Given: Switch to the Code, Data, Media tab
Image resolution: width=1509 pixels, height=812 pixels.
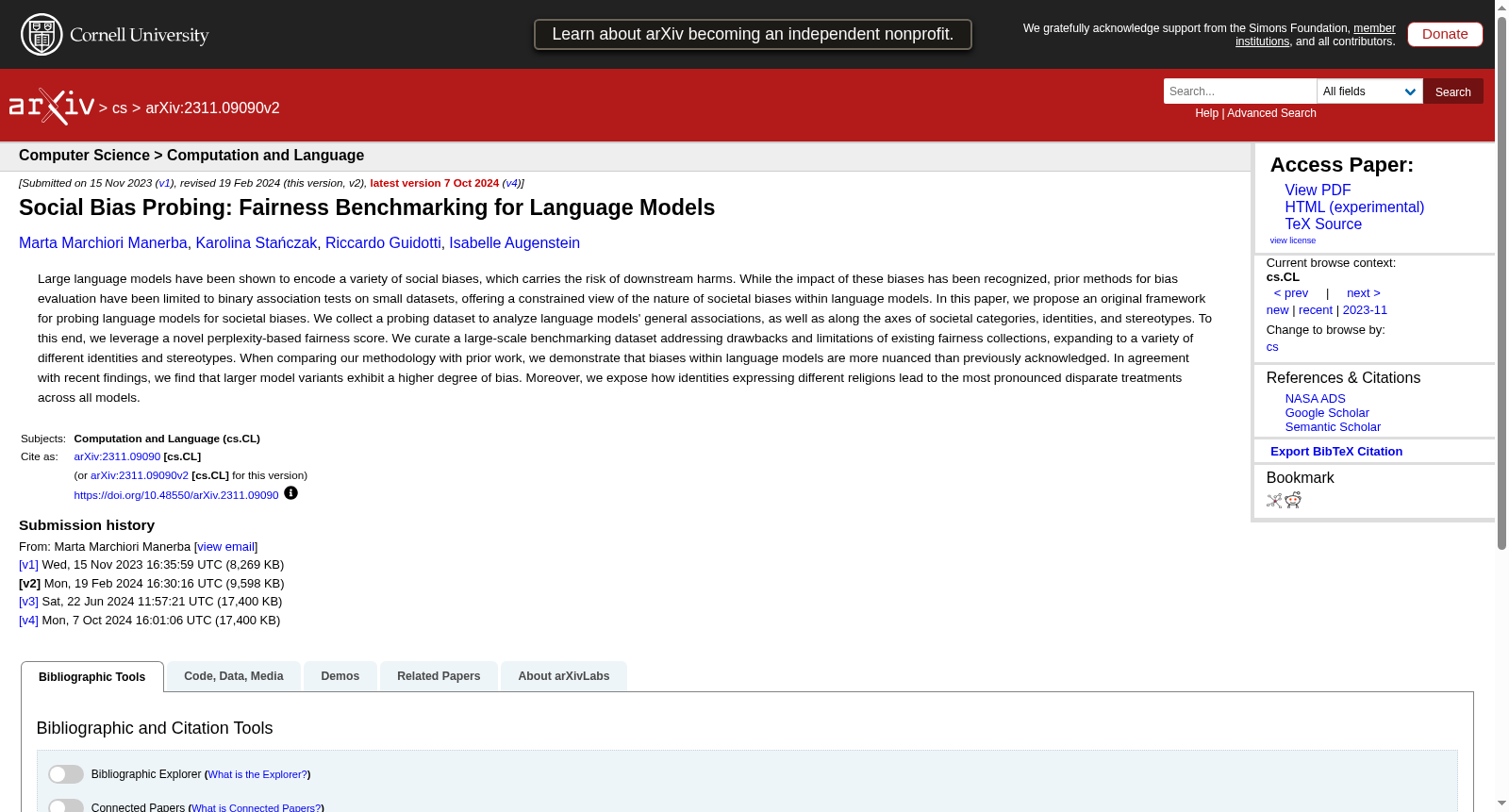Looking at the screenshot, I should tap(234, 676).
